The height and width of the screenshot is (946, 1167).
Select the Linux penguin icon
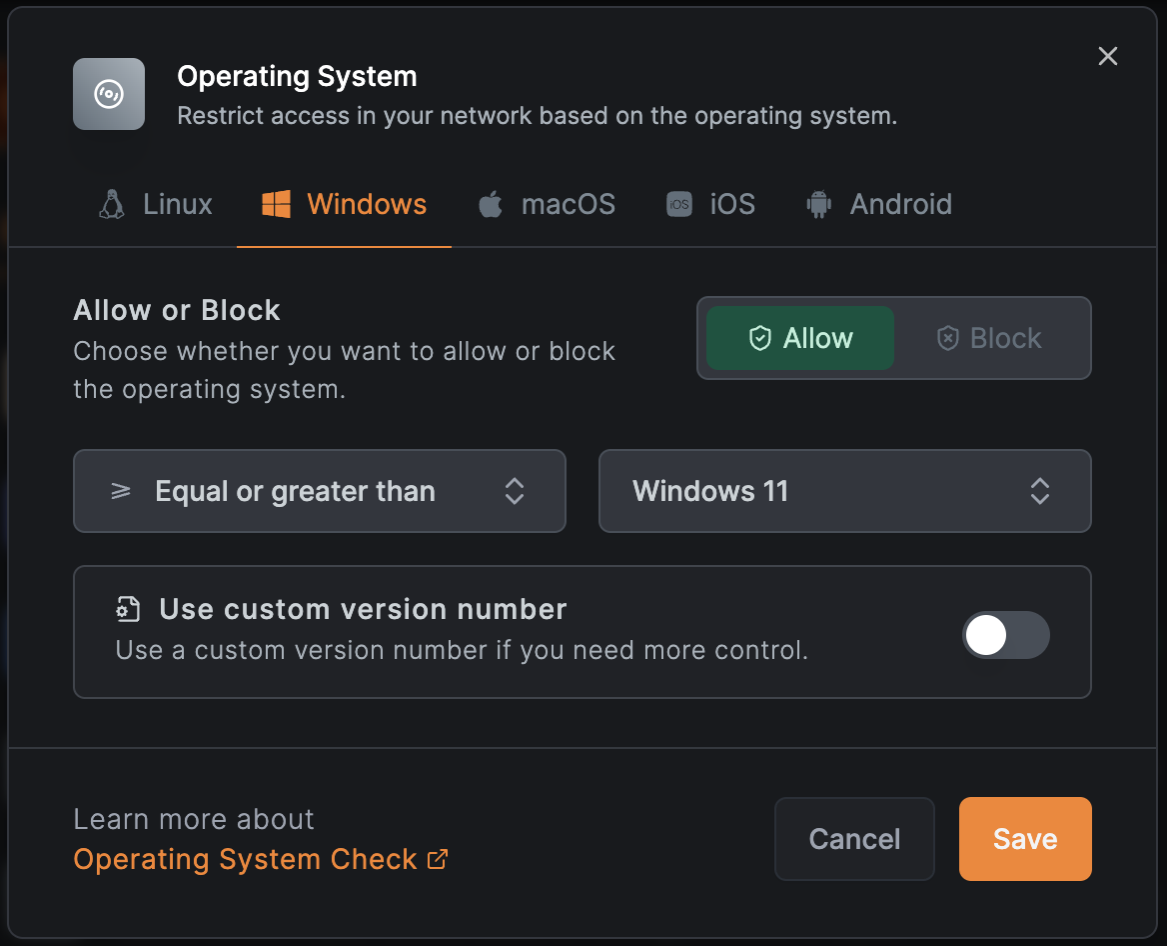click(x=113, y=203)
